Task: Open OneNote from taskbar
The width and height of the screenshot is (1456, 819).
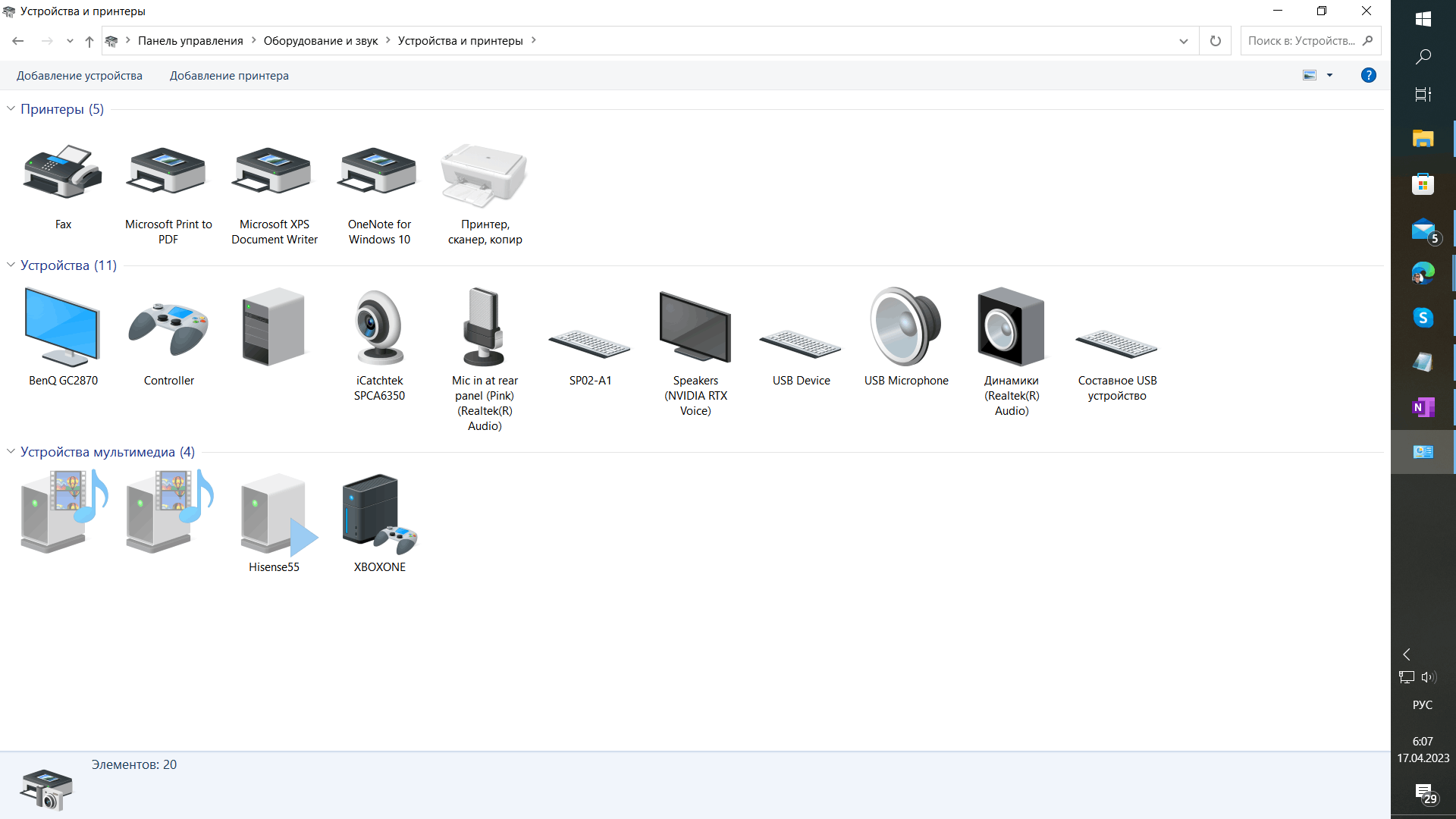Action: pos(1423,407)
